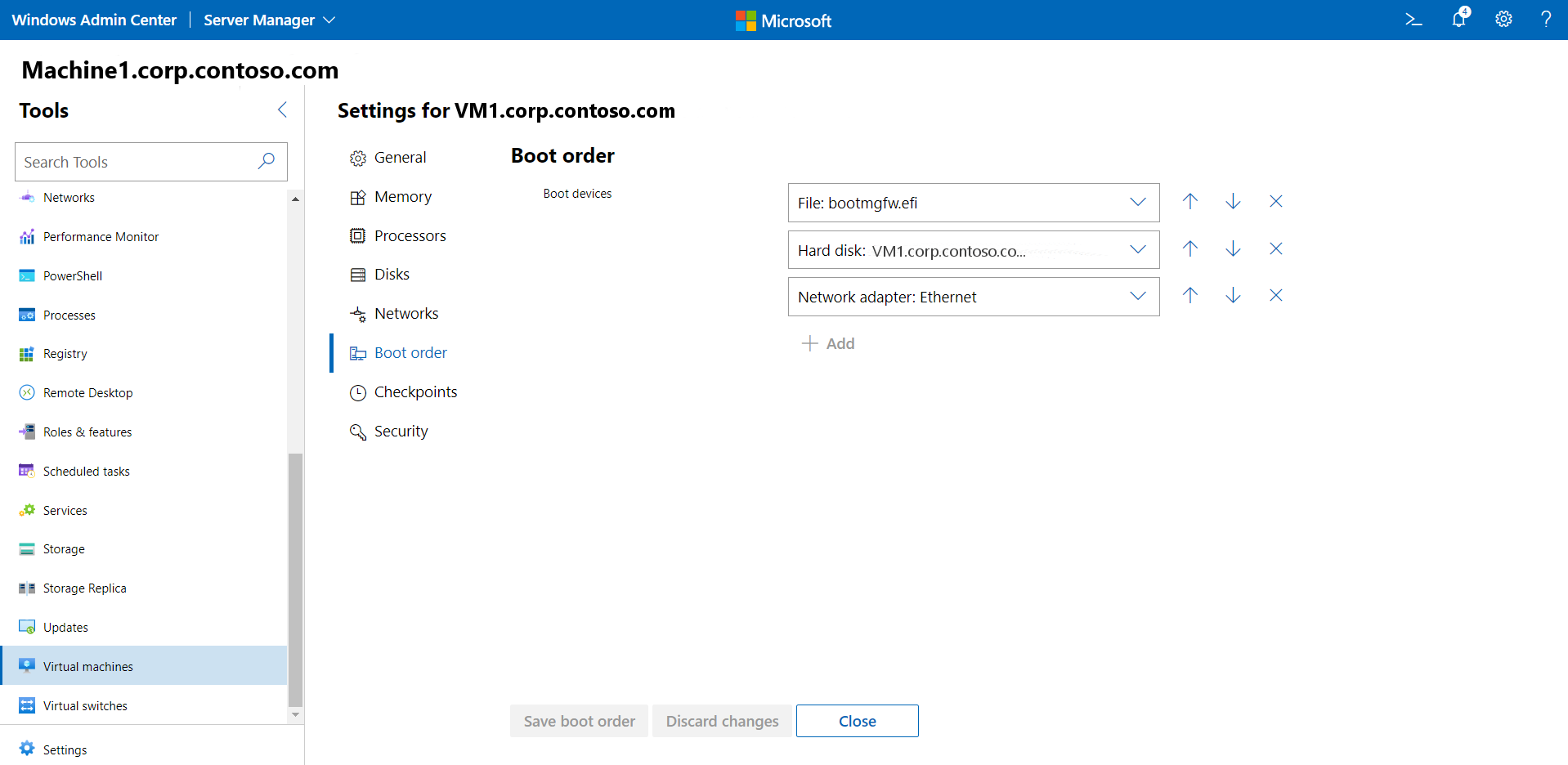Viewport: 1568px width, 765px height.
Task: Collapse the Tools side panel
Action: [x=282, y=110]
